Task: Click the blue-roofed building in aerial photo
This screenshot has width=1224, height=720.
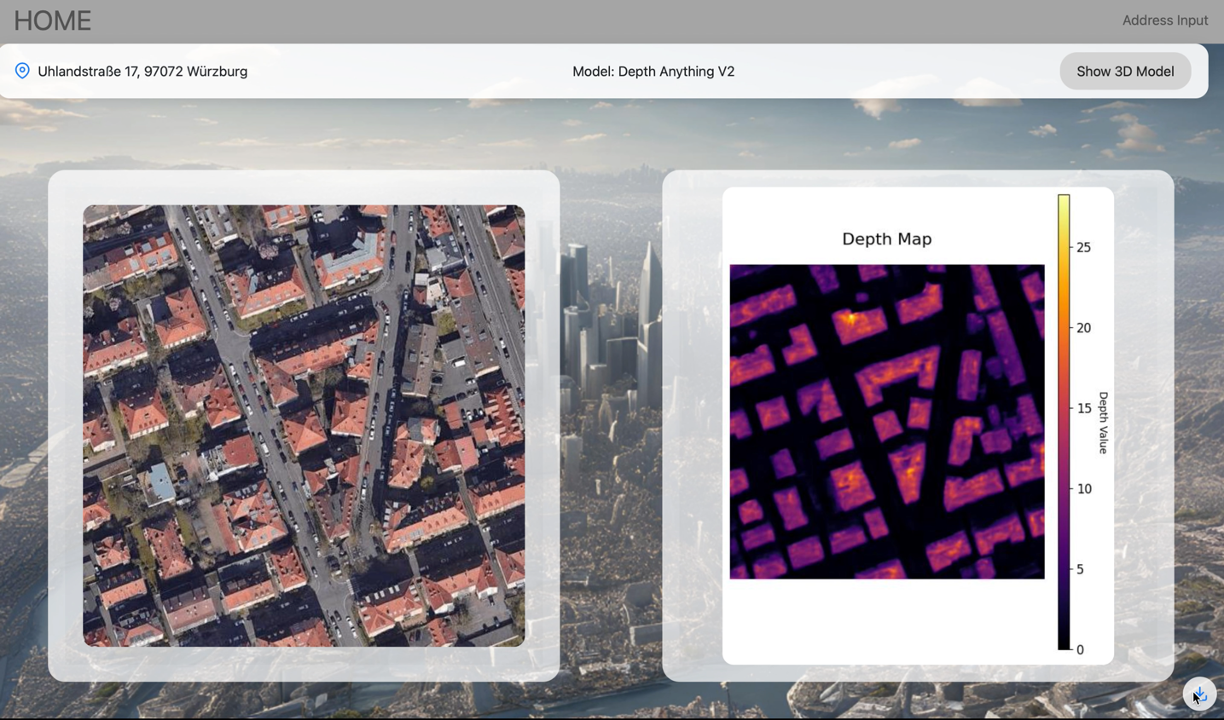Action: (x=160, y=484)
